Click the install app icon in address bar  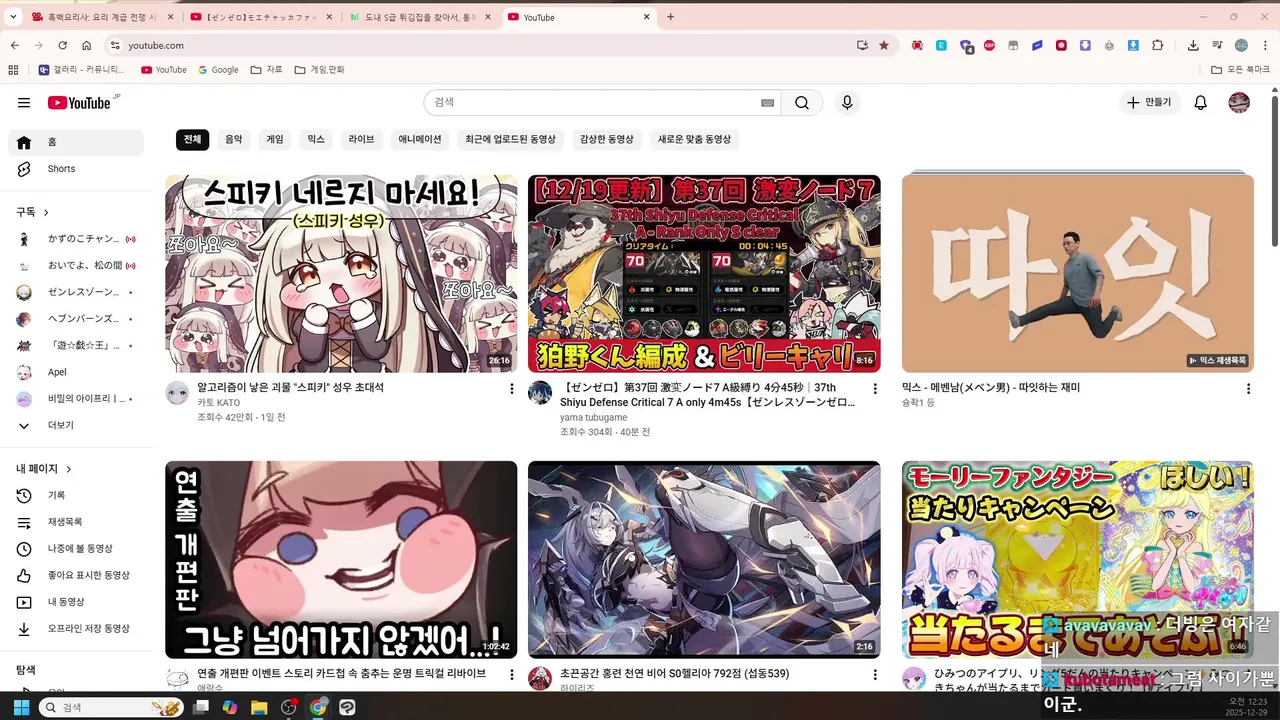pyautogui.click(x=862, y=45)
